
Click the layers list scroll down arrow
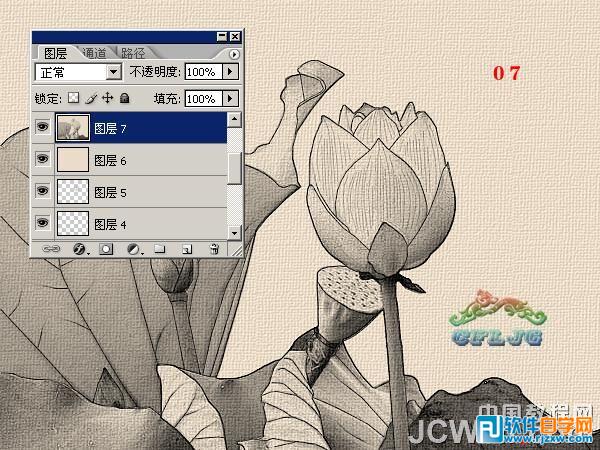tap(234, 232)
